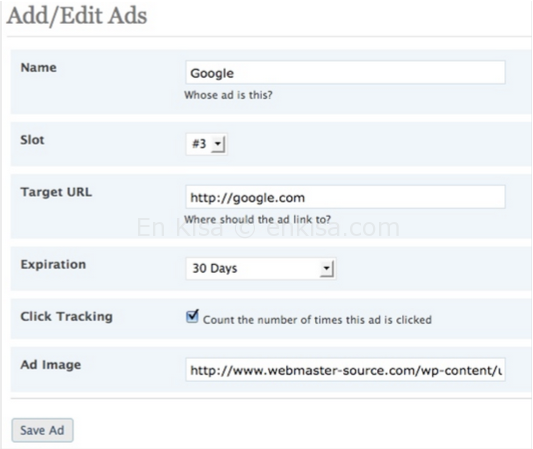This screenshot has height=449, width=533.
Task: Click the '30 Days' text in Expiration select
Action: click(215, 269)
